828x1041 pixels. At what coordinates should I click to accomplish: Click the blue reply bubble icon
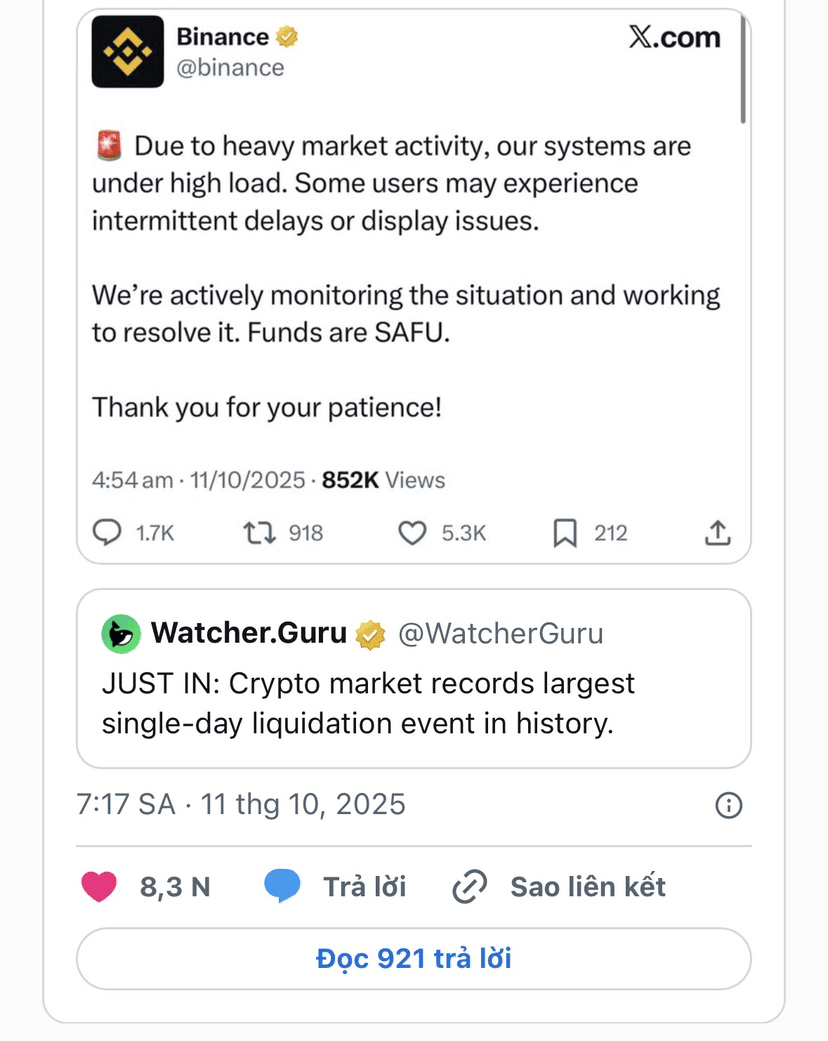[x=283, y=886]
